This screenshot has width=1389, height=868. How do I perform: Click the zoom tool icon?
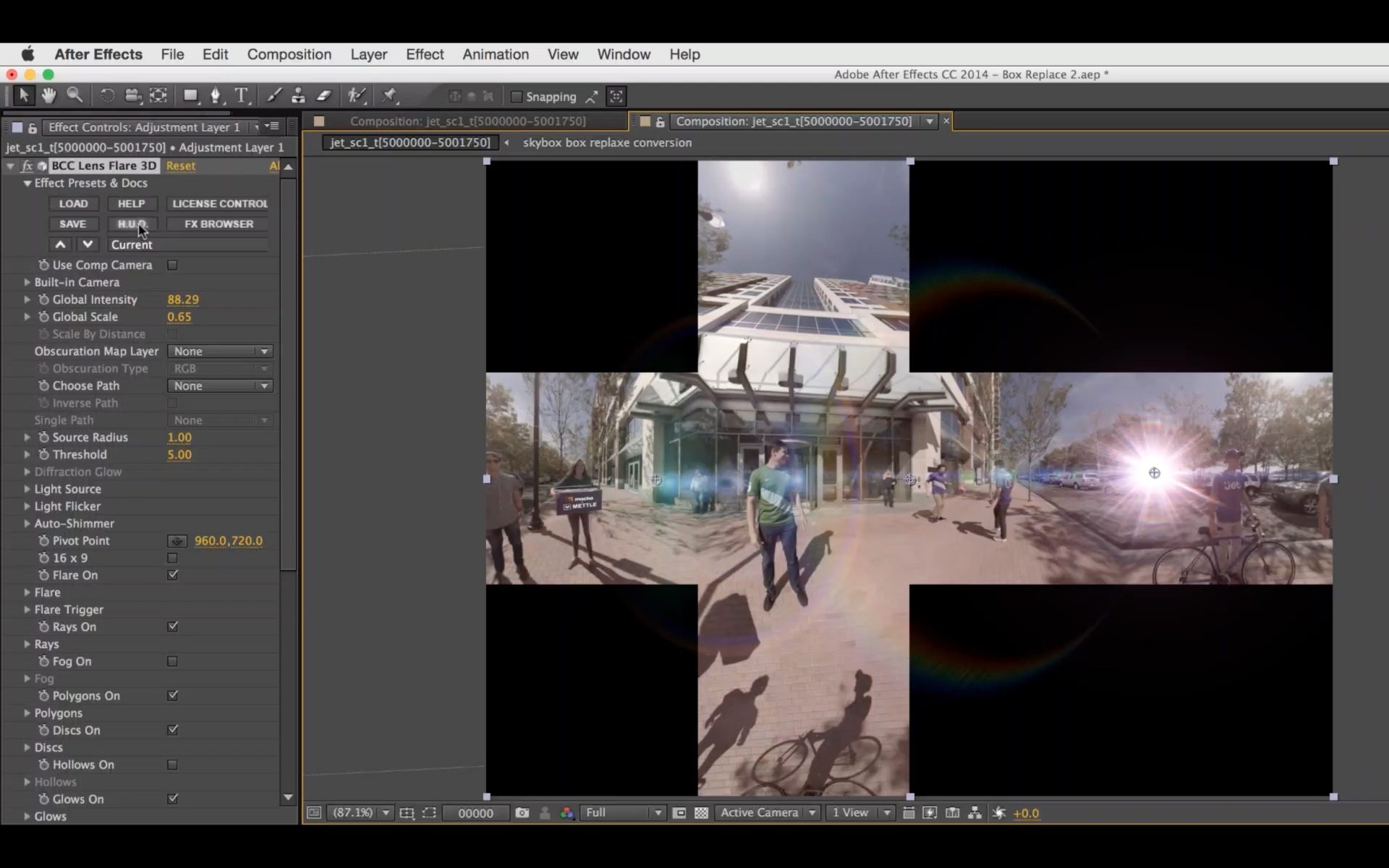(73, 95)
